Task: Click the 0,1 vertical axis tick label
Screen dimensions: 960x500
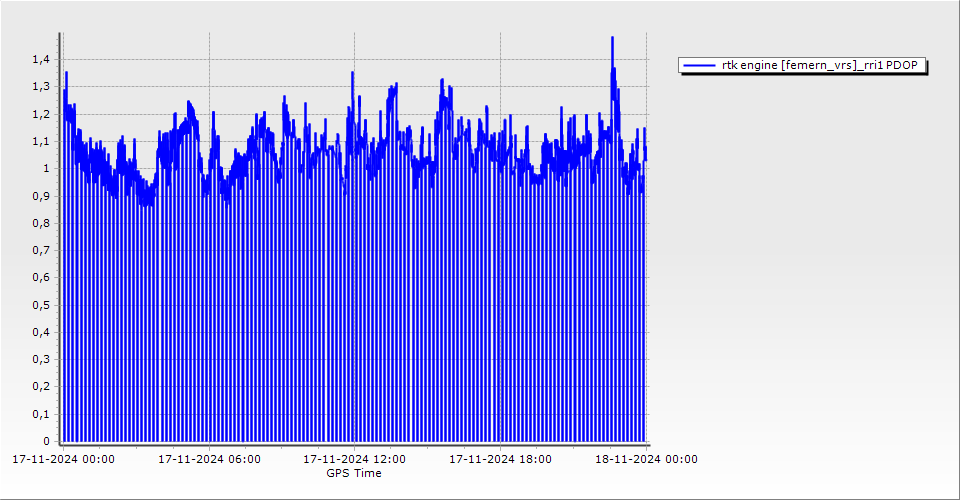Action: (x=39, y=414)
